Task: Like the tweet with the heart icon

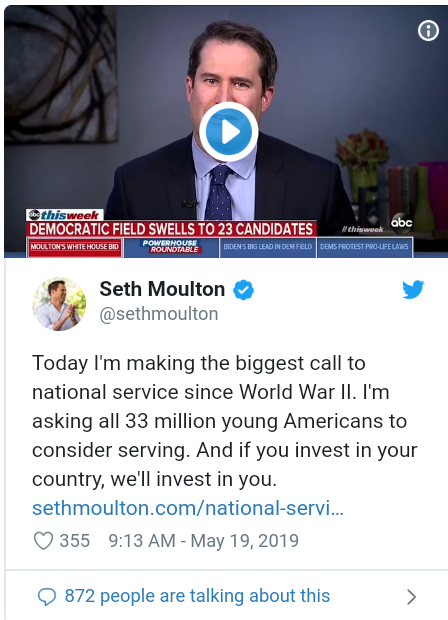Action: click(x=43, y=541)
